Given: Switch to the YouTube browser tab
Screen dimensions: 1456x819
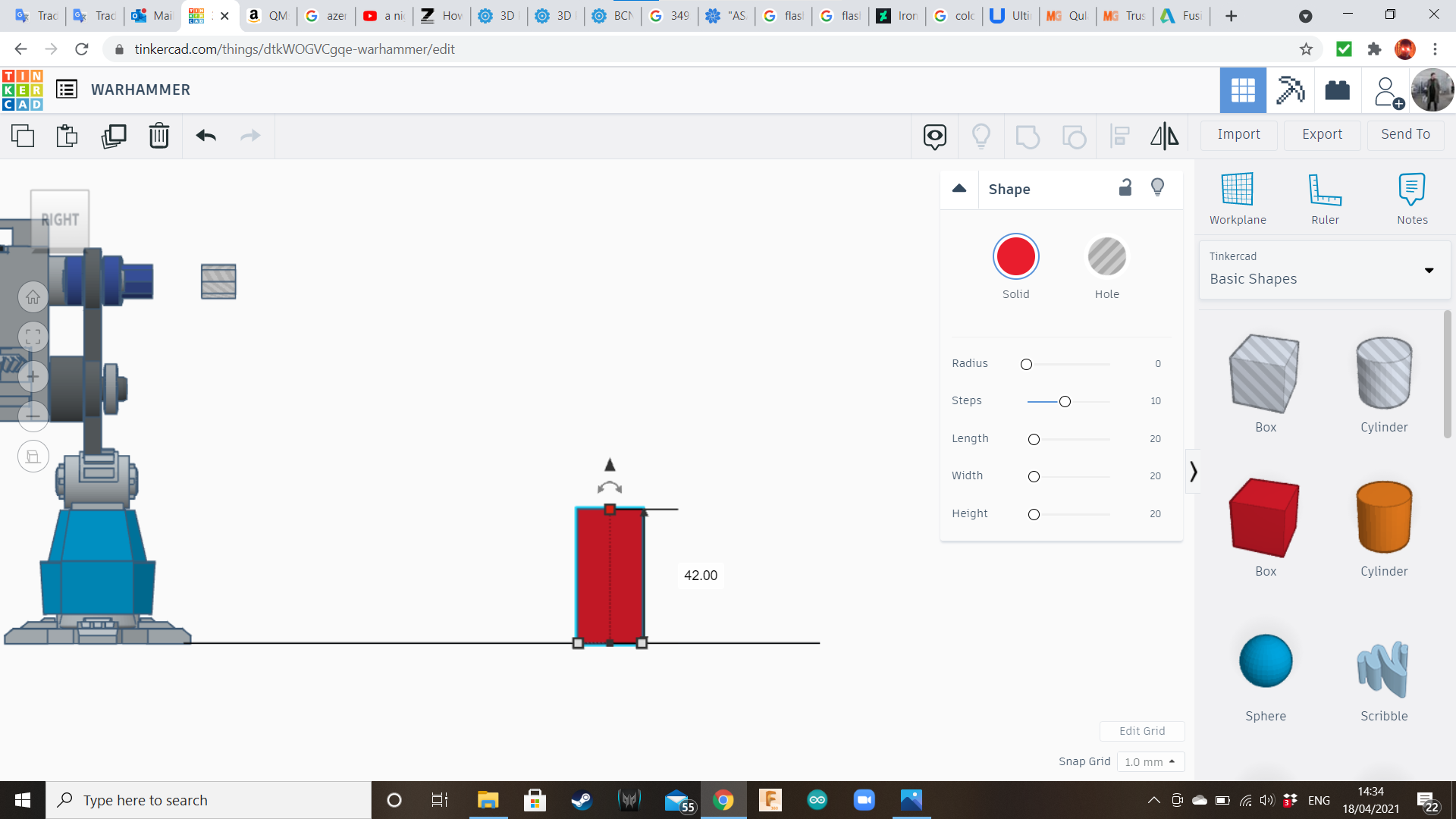Looking at the screenshot, I should 384,15.
